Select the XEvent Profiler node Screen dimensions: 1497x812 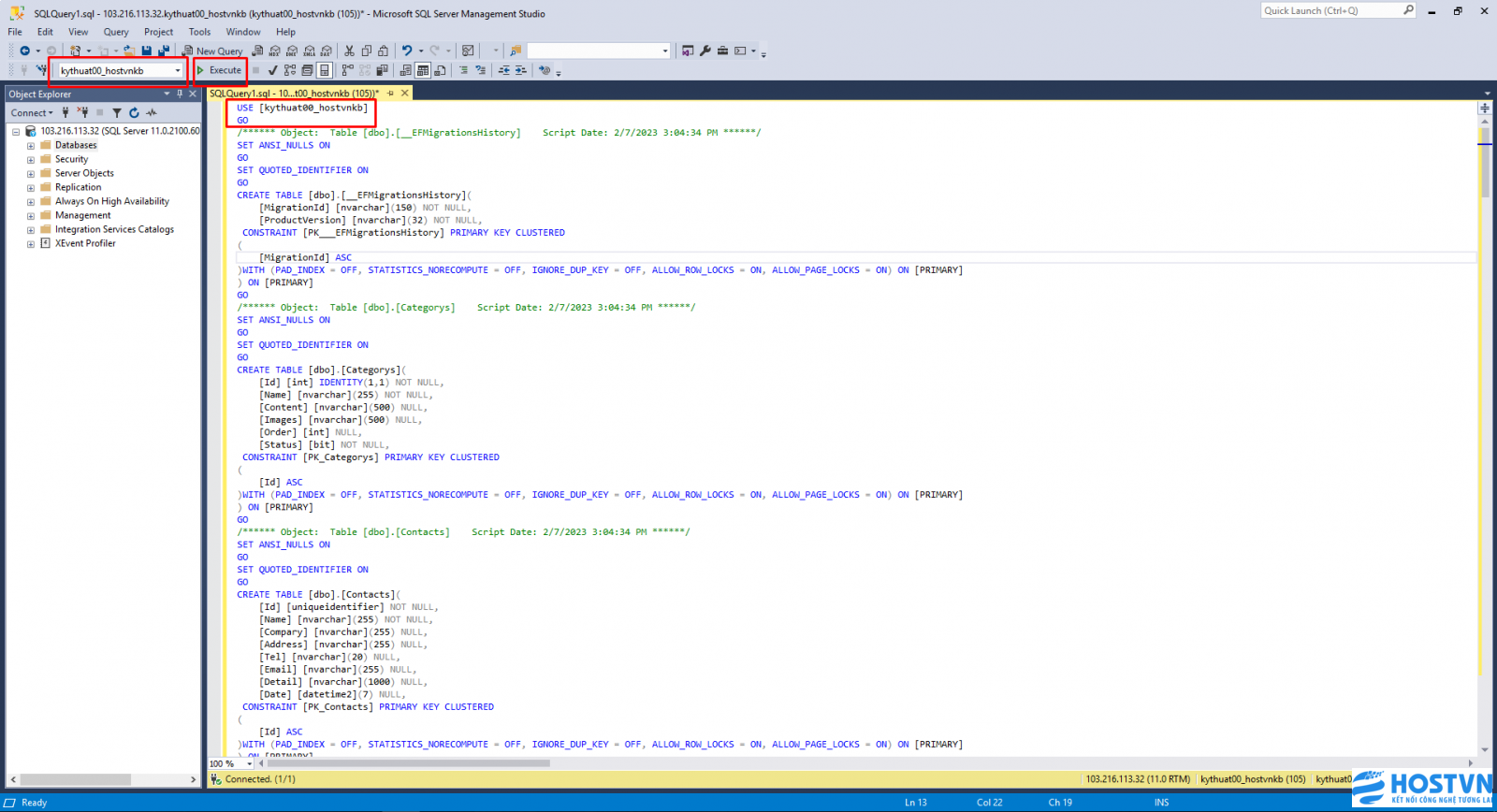coord(85,243)
